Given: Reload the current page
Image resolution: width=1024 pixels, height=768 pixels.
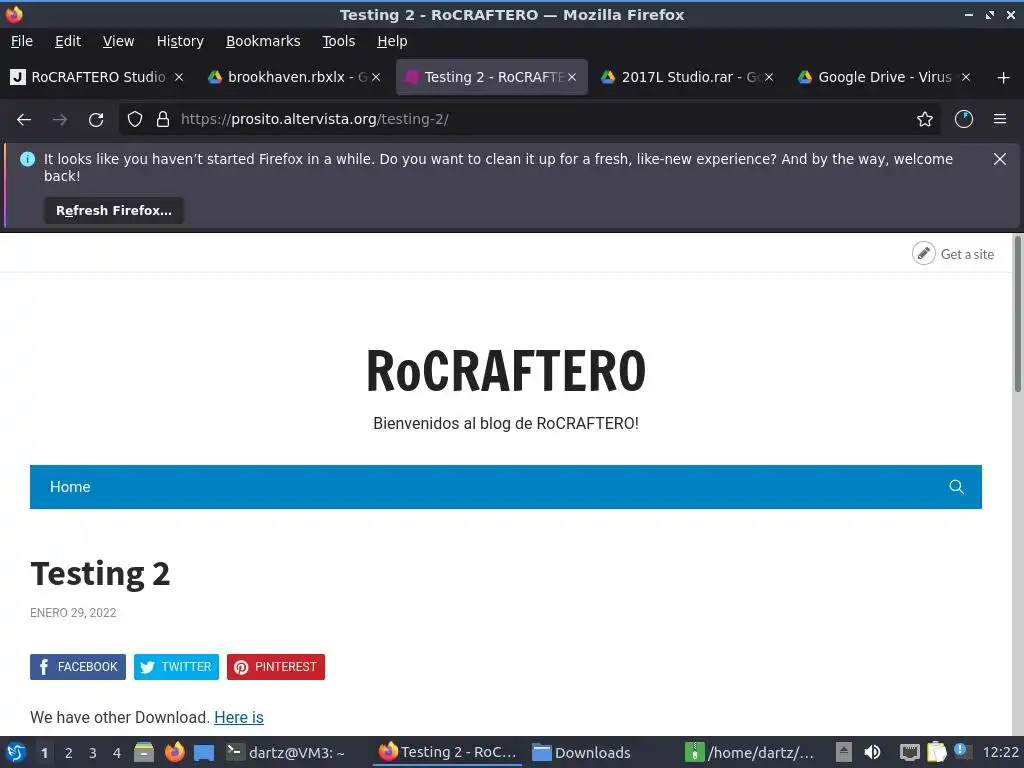Looking at the screenshot, I should pyautogui.click(x=96, y=120).
